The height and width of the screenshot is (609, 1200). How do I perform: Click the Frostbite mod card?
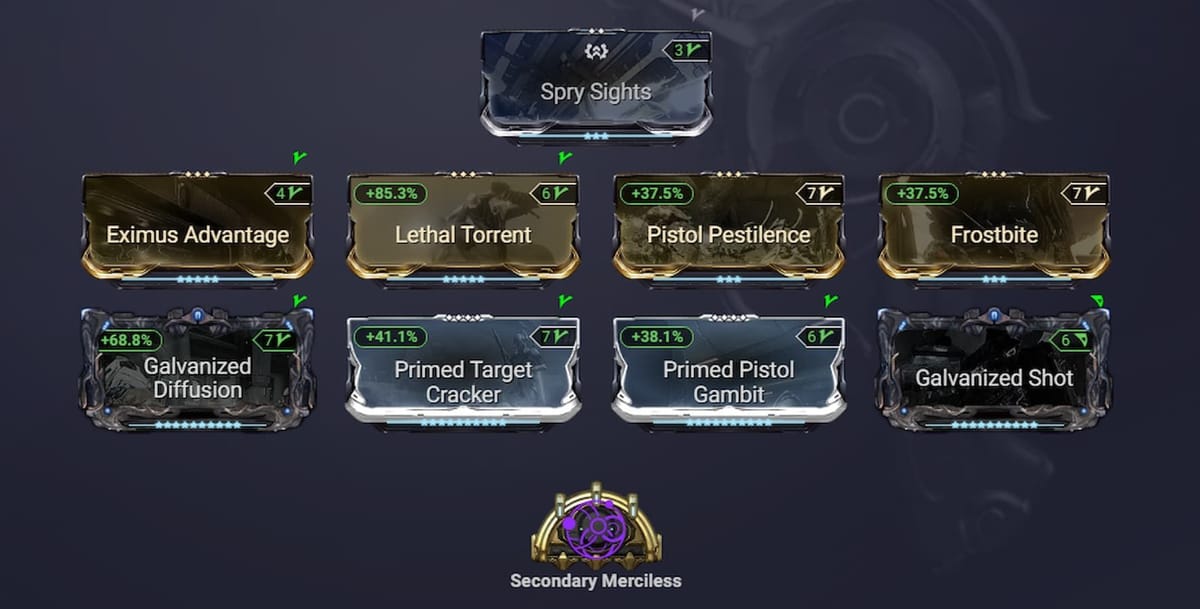[993, 235]
